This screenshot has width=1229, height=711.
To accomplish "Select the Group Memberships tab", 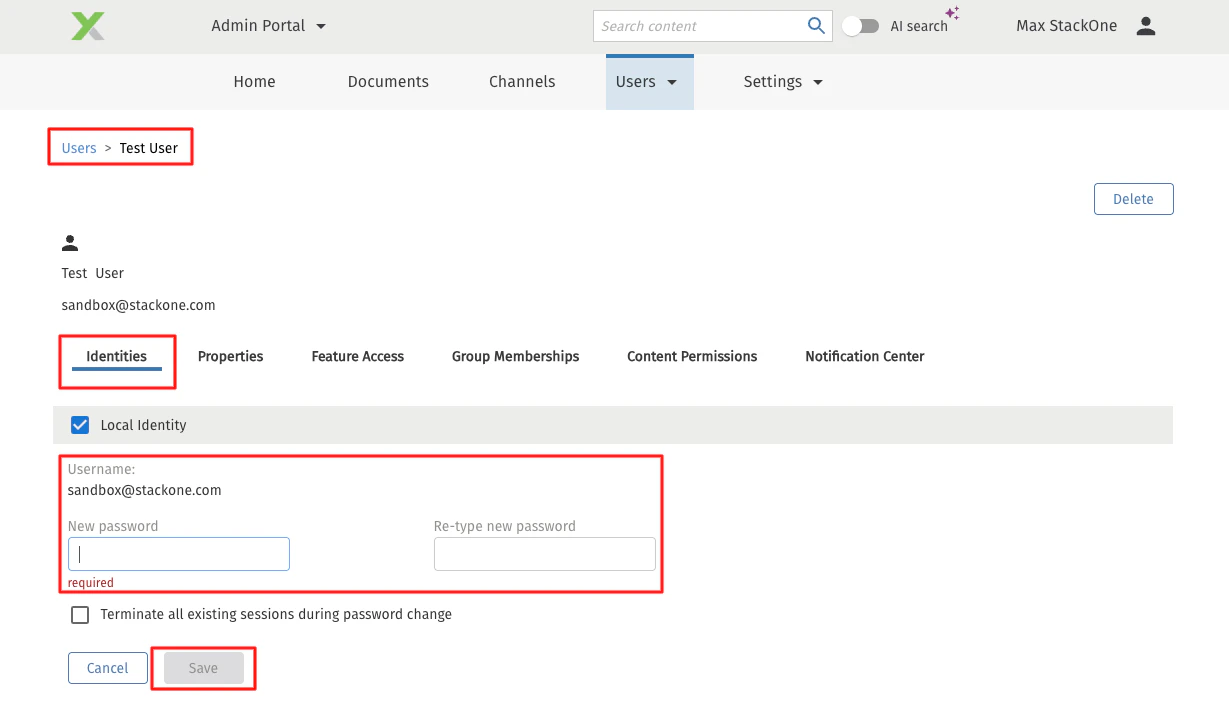I will [515, 356].
